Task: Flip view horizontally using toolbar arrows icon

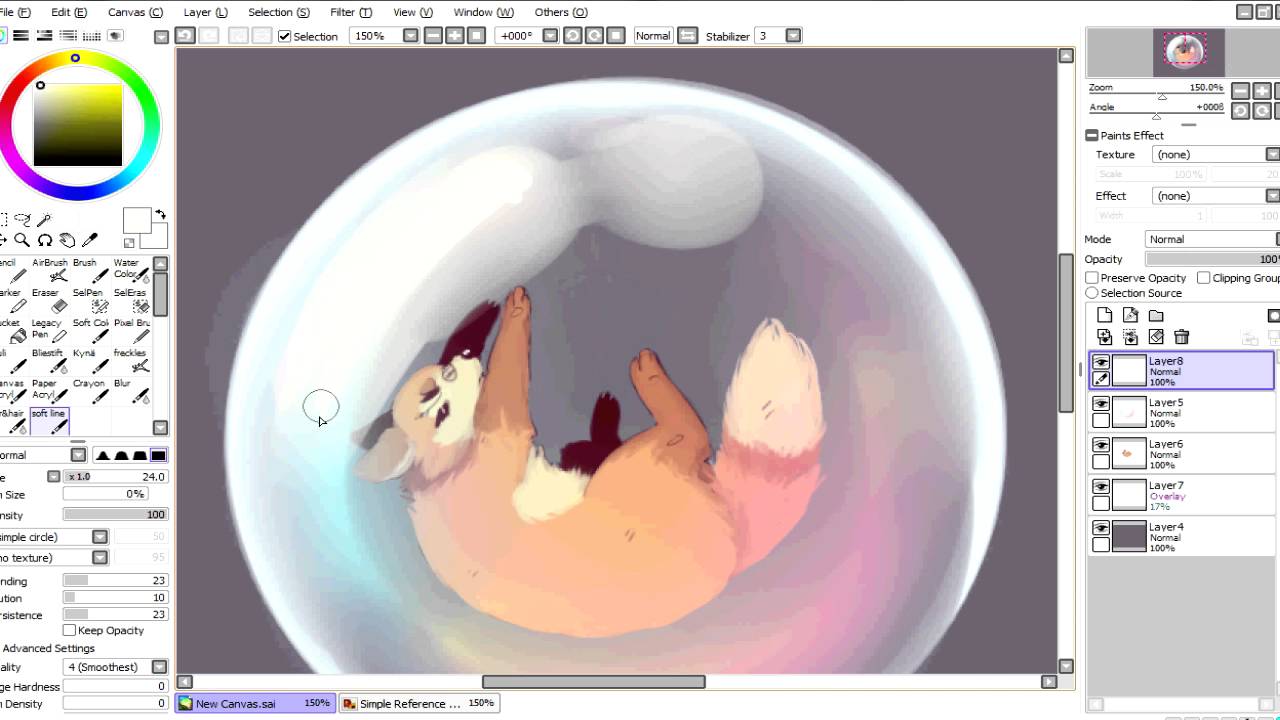Action: [687, 35]
